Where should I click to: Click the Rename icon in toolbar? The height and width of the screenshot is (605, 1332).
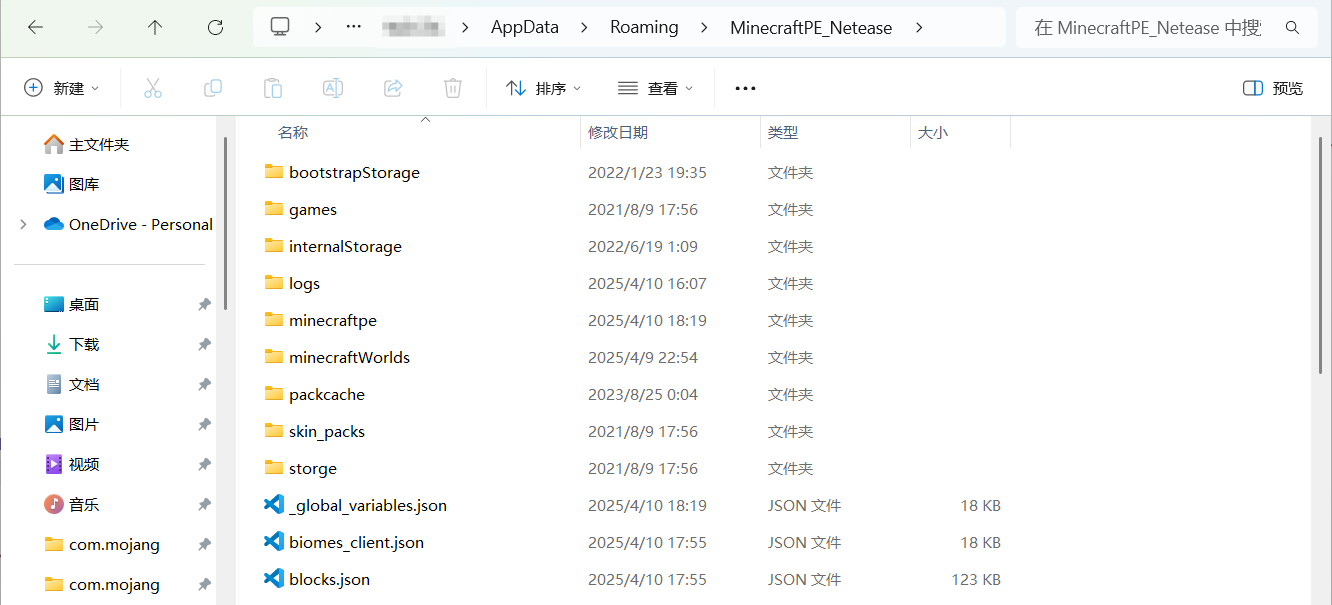click(333, 88)
